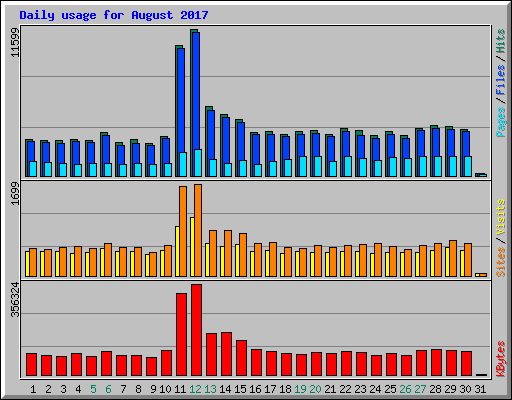This screenshot has width=512, height=400.
Task: Click day 19 on the x-axis
Action: 300,389
